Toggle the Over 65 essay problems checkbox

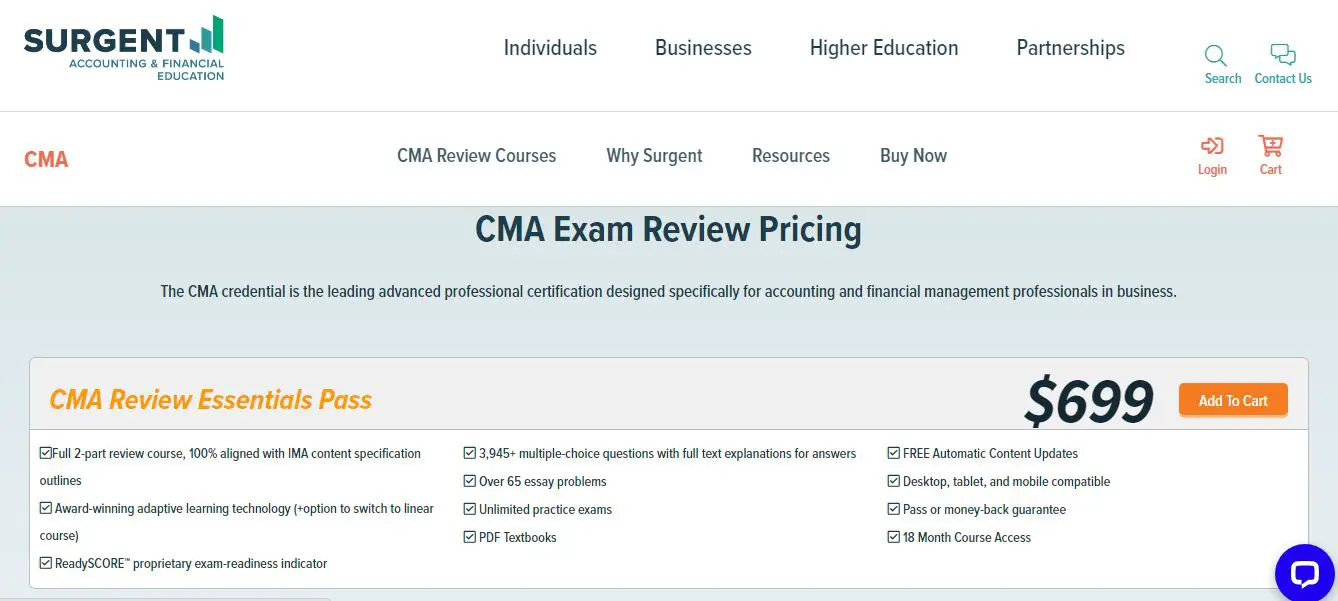tap(470, 481)
